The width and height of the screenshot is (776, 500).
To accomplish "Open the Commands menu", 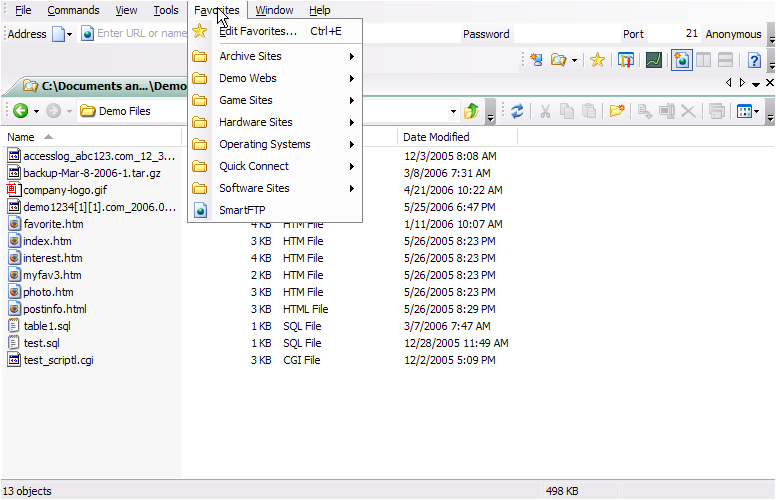I will point(73,10).
